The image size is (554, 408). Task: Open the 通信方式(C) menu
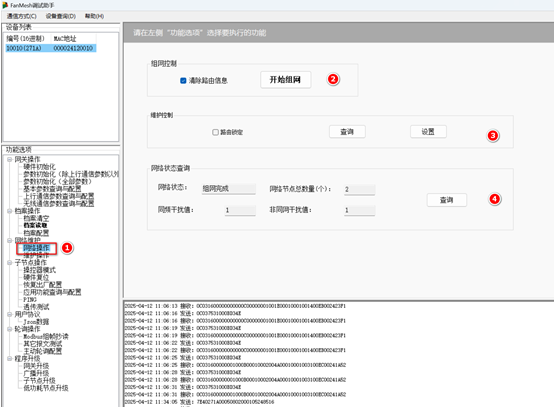click(x=22, y=16)
